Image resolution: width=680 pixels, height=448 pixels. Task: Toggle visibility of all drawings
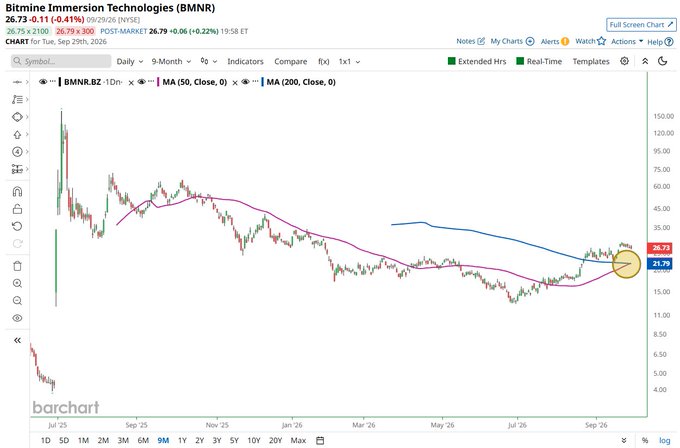[x=17, y=318]
